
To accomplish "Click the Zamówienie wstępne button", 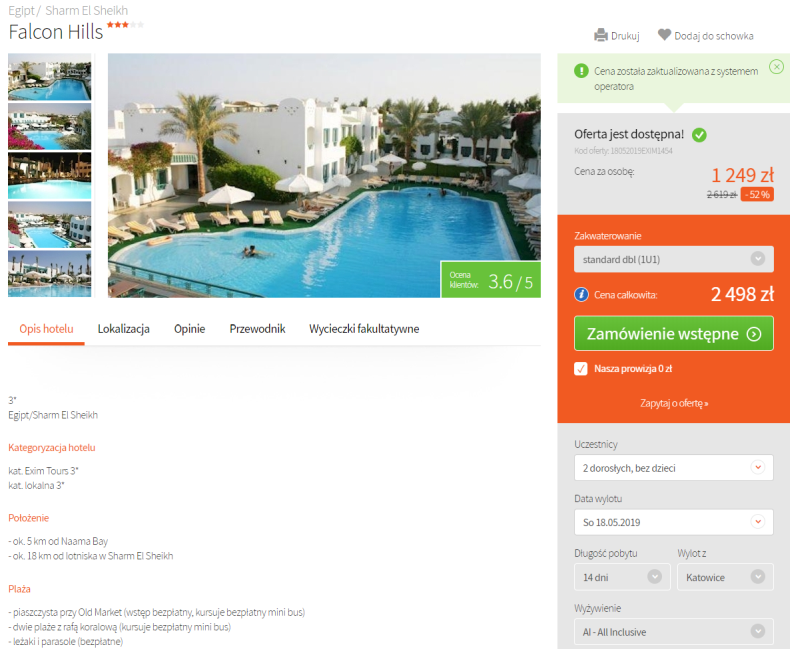I will 674,333.
